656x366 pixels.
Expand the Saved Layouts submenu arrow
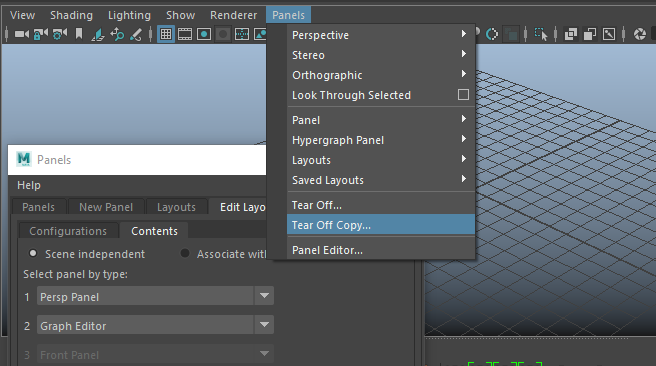tap(464, 179)
